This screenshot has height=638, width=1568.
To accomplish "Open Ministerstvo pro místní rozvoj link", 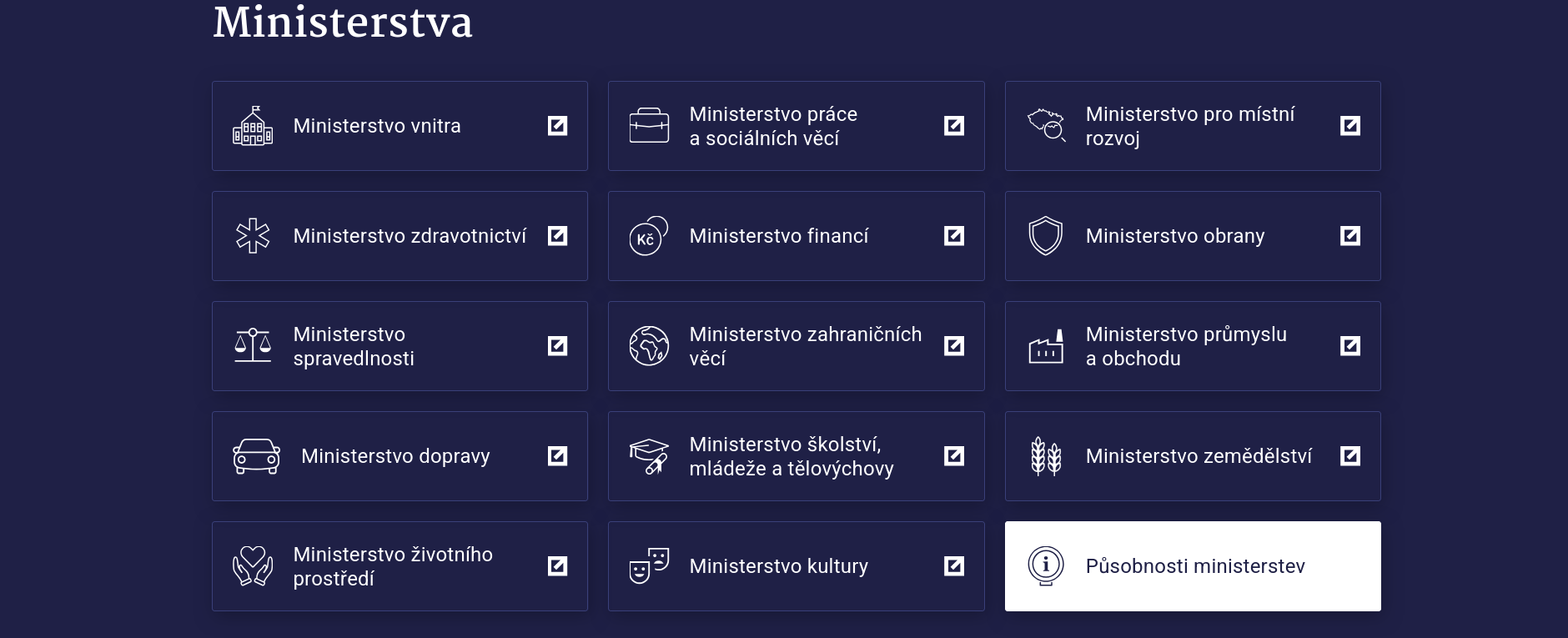I will tap(1189, 126).
